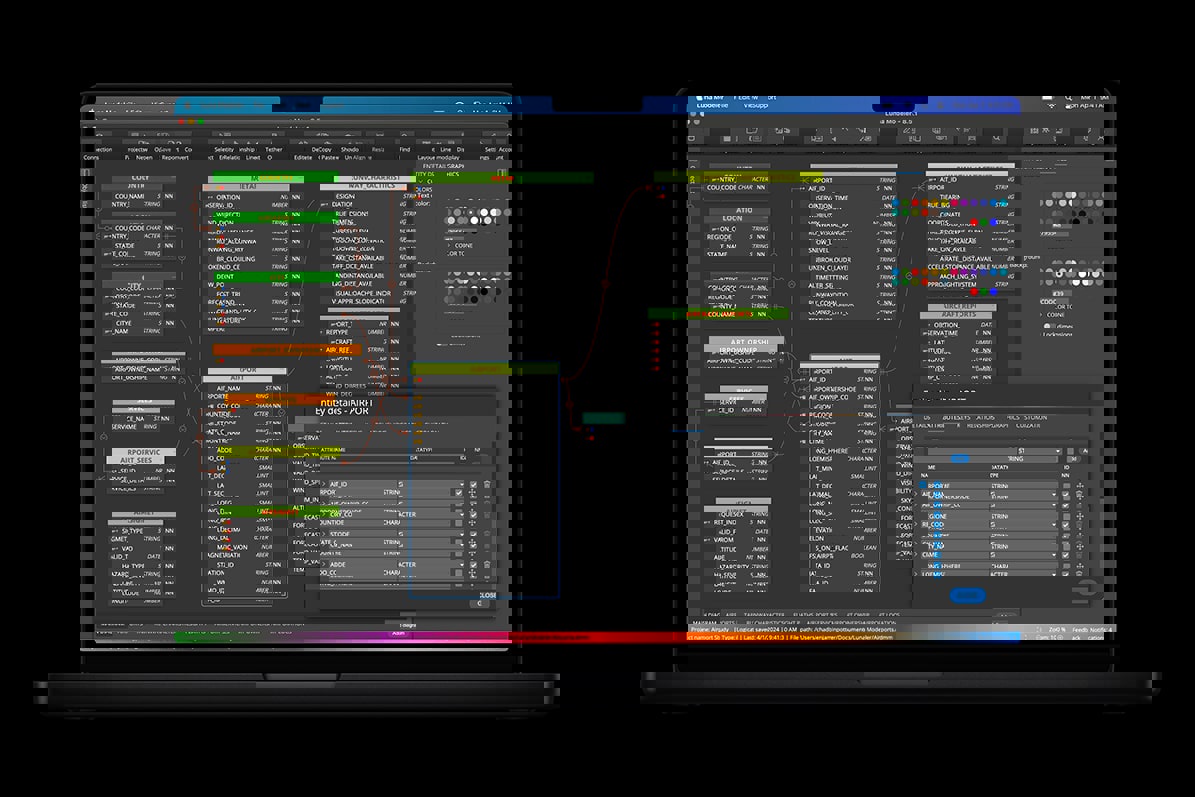Screen dimensions: 1195x797
Task: Enable the NN checkbox beside REGIONE
Action: click(1066, 516)
